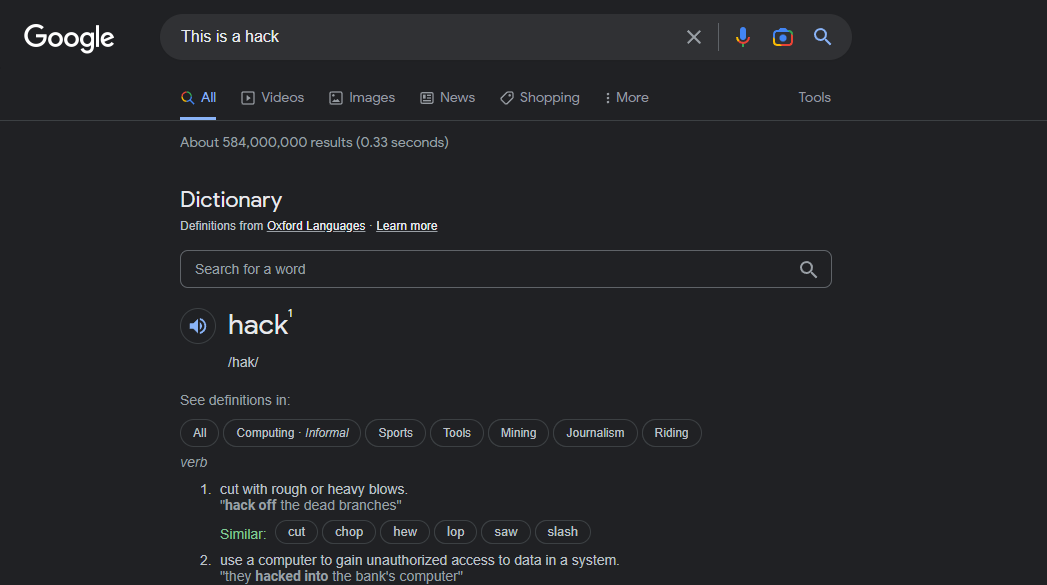
Task: Switch to the Images tab
Action: (x=362, y=98)
